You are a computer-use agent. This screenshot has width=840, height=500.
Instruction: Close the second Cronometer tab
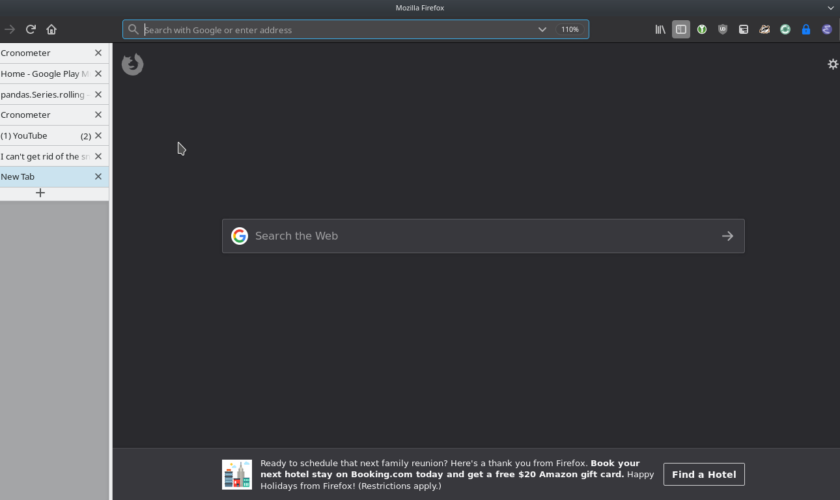click(98, 115)
